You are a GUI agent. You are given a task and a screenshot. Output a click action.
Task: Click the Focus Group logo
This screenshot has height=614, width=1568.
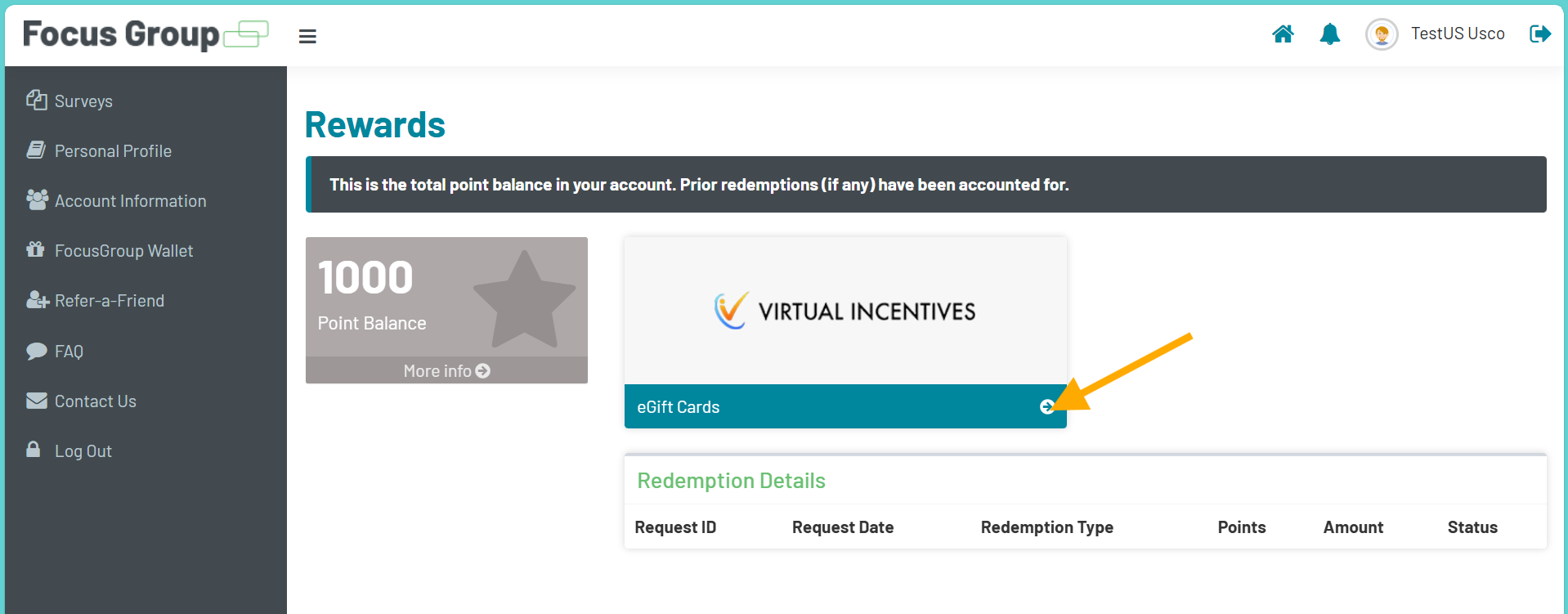[146, 34]
